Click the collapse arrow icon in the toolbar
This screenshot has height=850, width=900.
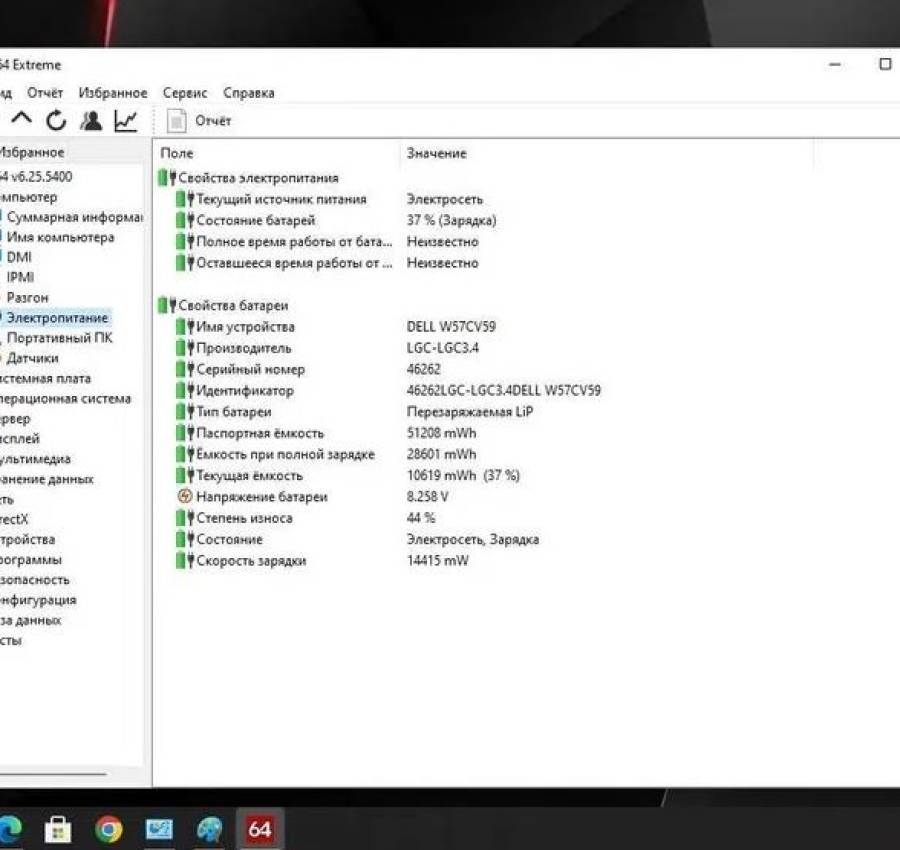[x=22, y=119]
